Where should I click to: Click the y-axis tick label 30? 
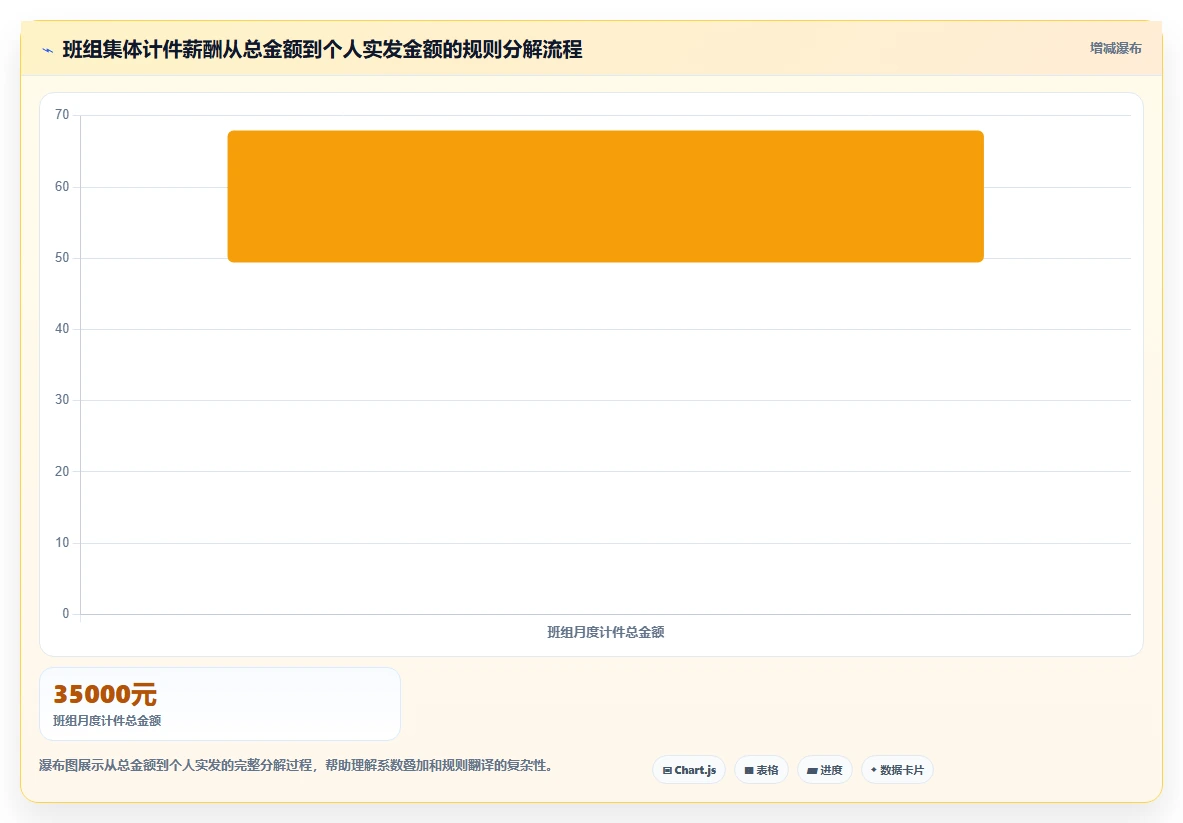point(62,399)
